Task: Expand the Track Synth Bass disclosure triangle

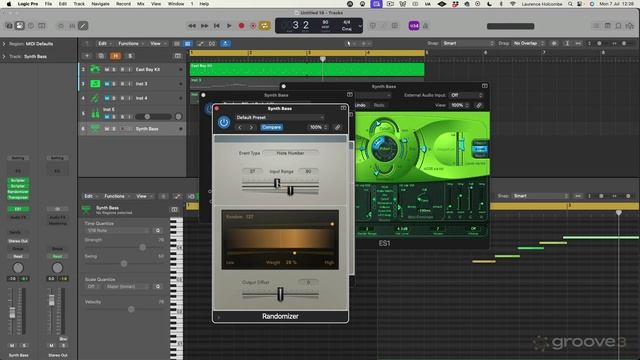Action: click(4, 56)
